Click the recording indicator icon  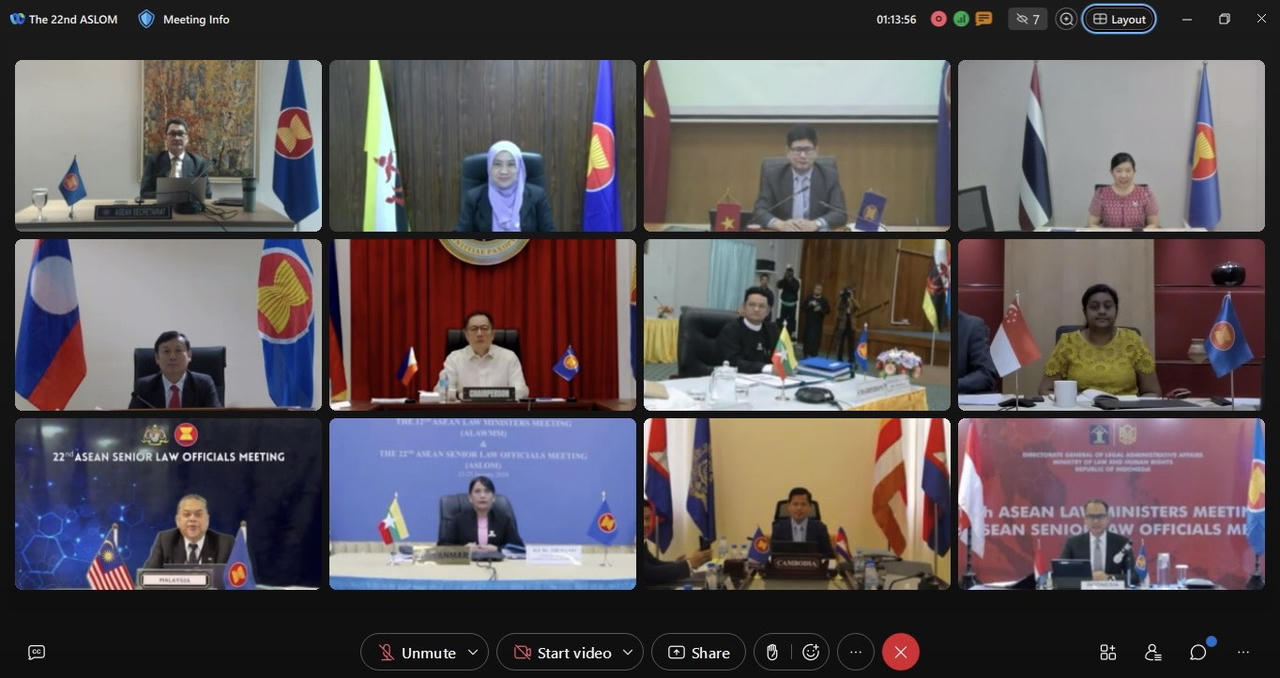938,18
